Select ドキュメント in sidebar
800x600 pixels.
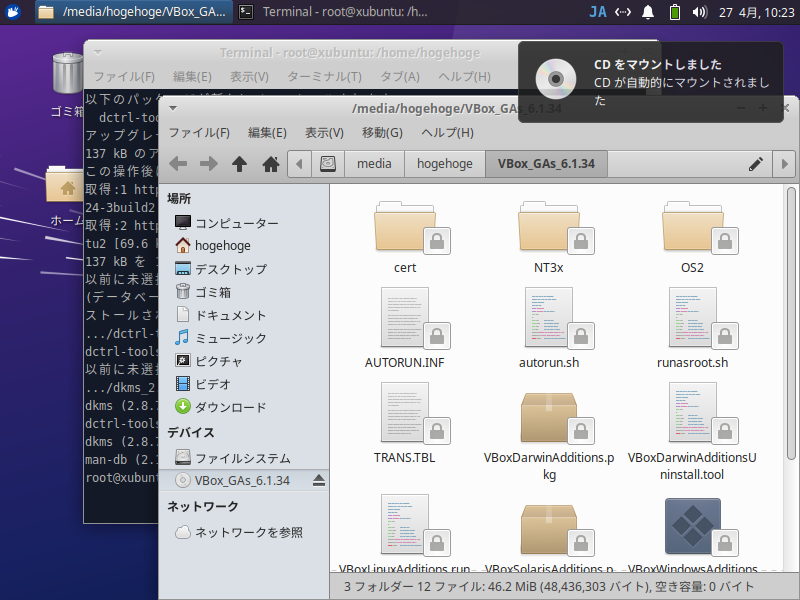click(x=244, y=315)
